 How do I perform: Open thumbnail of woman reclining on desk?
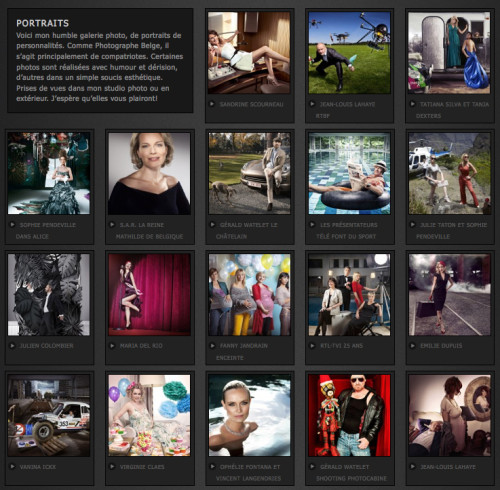tap(249, 53)
